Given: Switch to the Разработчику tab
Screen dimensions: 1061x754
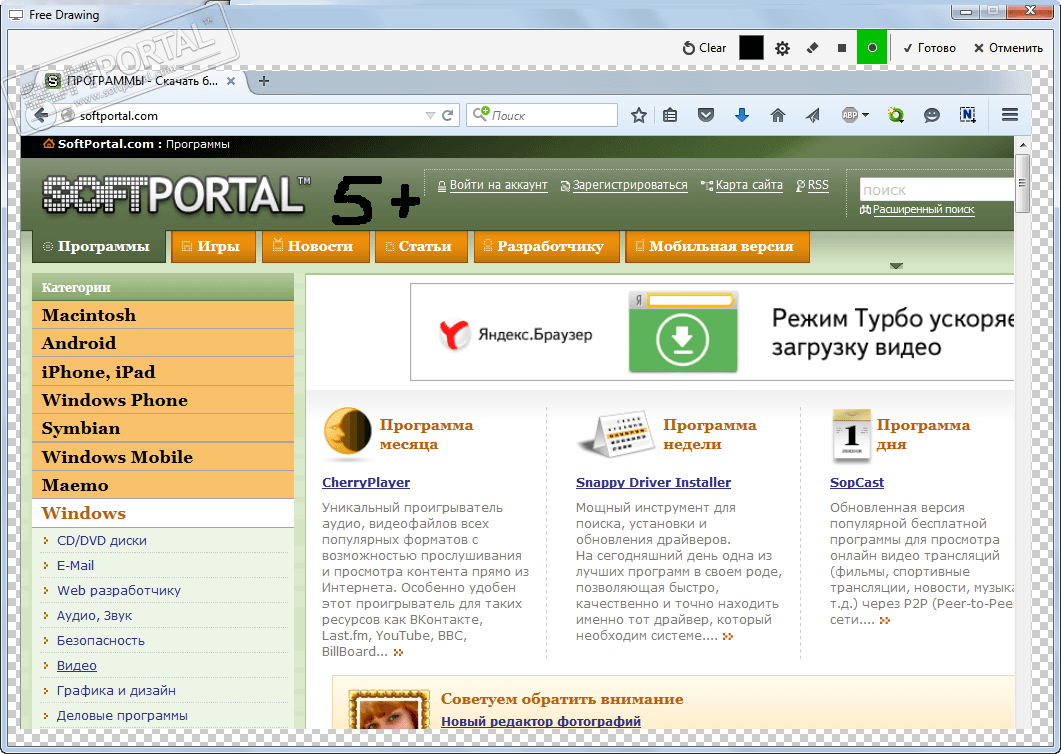Looking at the screenshot, I should (547, 246).
